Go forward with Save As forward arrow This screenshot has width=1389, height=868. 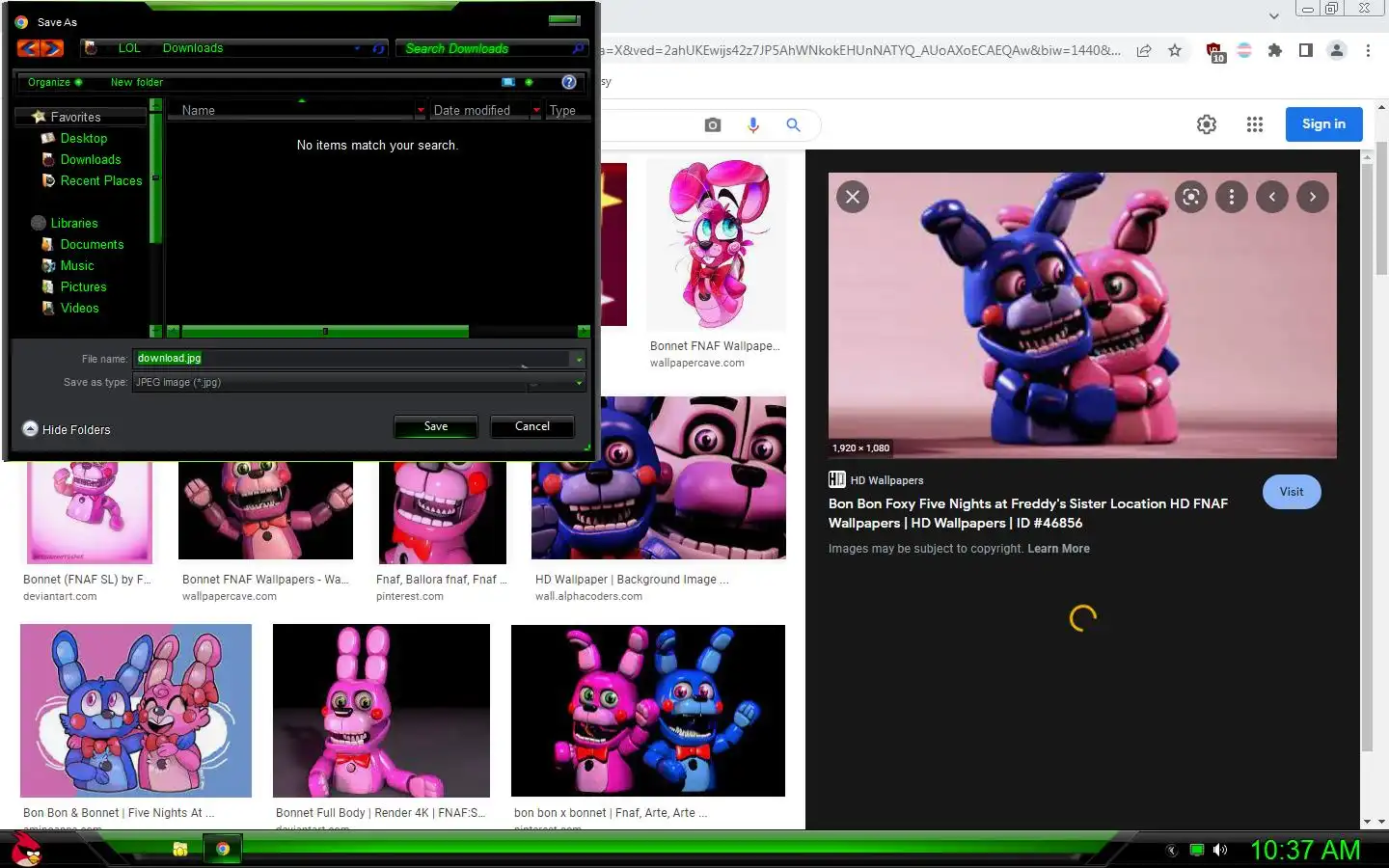point(52,48)
